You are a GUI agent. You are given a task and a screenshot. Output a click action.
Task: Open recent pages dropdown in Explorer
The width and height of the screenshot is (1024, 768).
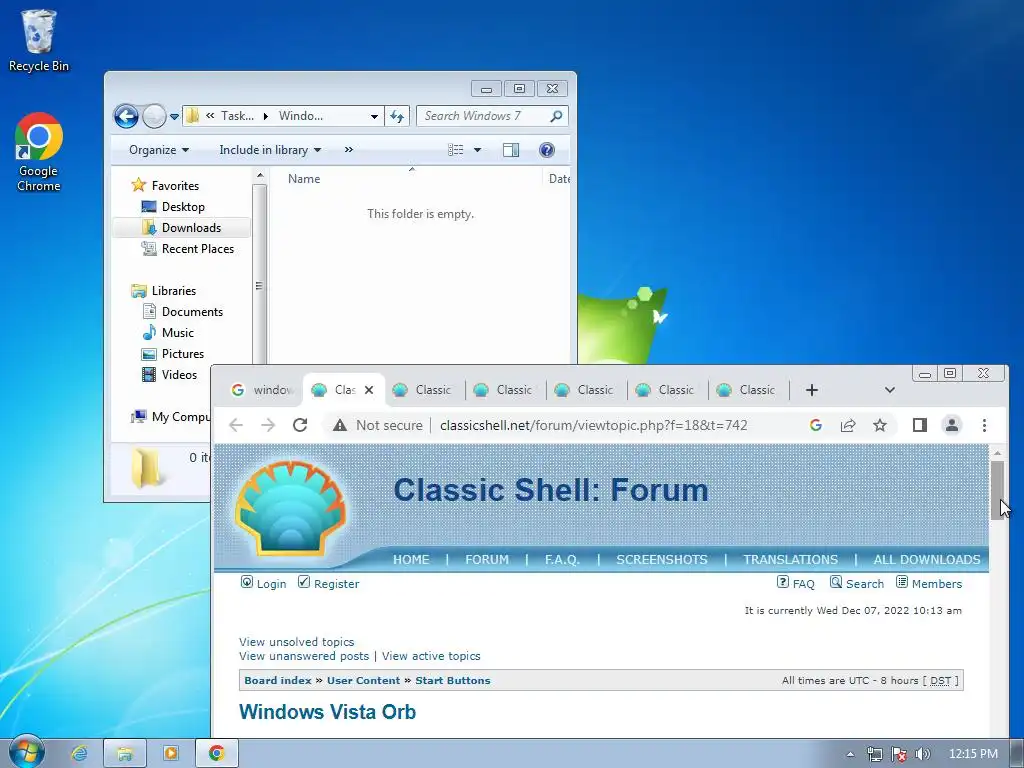click(x=174, y=117)
